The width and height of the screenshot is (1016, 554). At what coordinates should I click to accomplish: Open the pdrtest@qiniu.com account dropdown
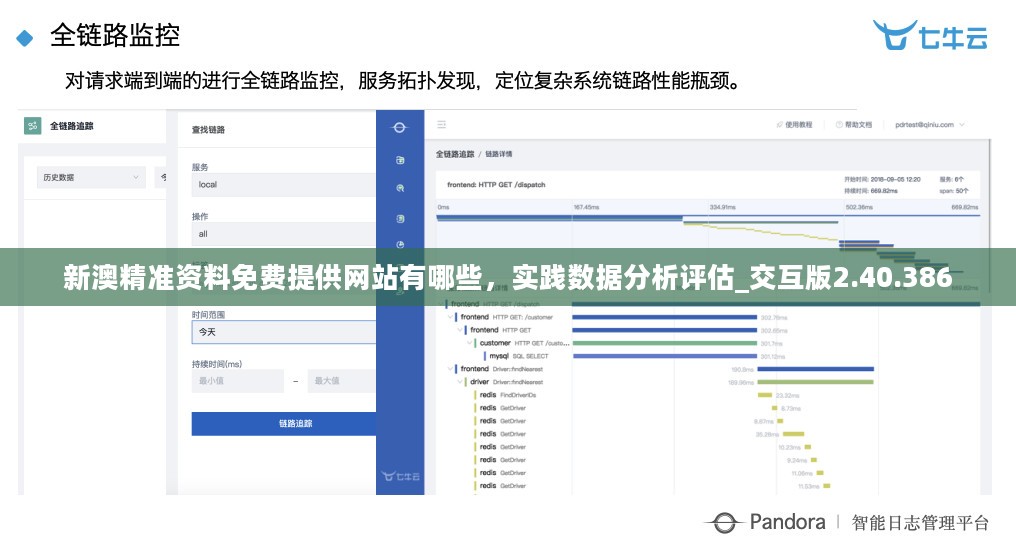click(x=929, y=125)
